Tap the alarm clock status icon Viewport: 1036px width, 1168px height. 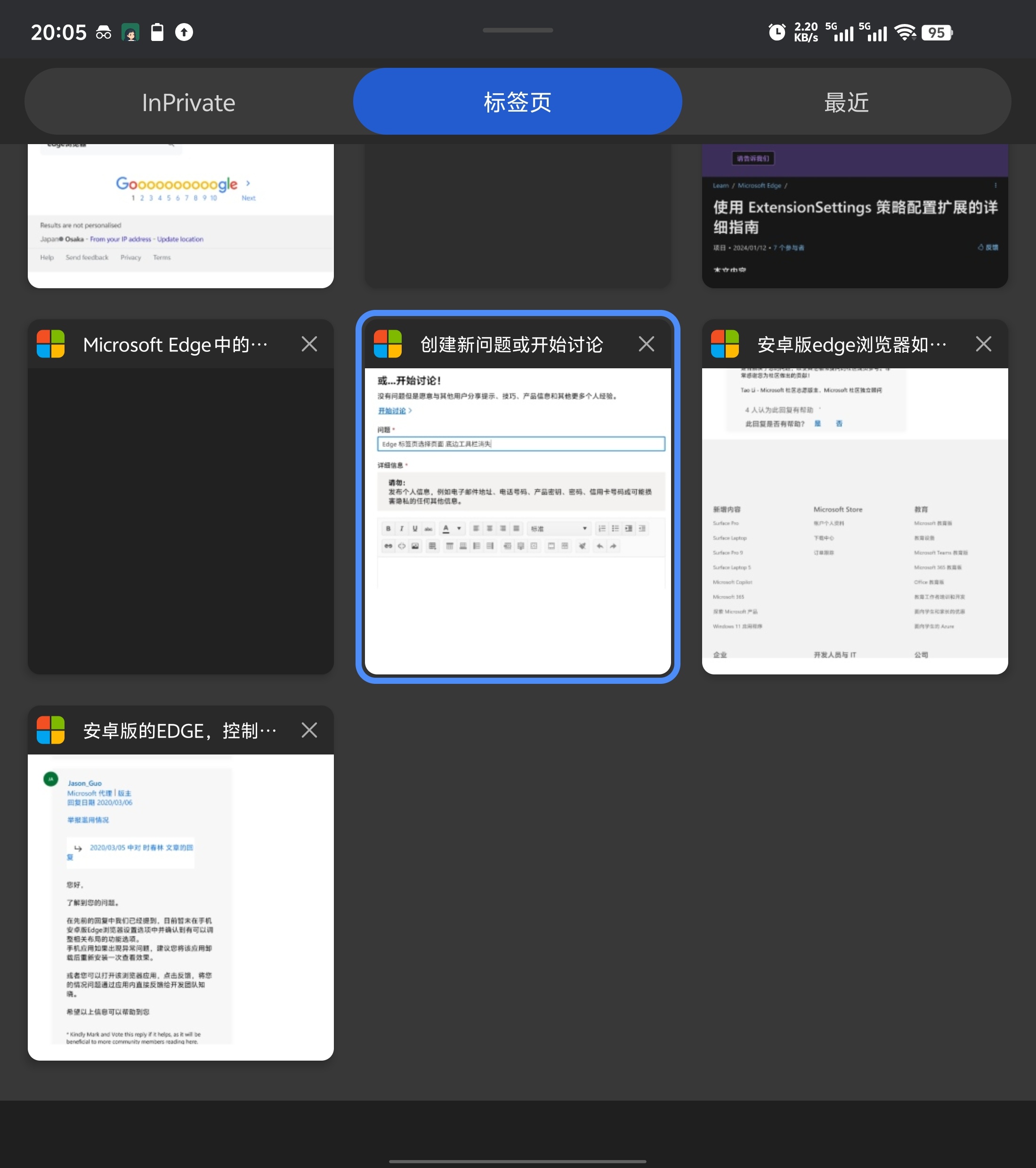pos(777,32)
